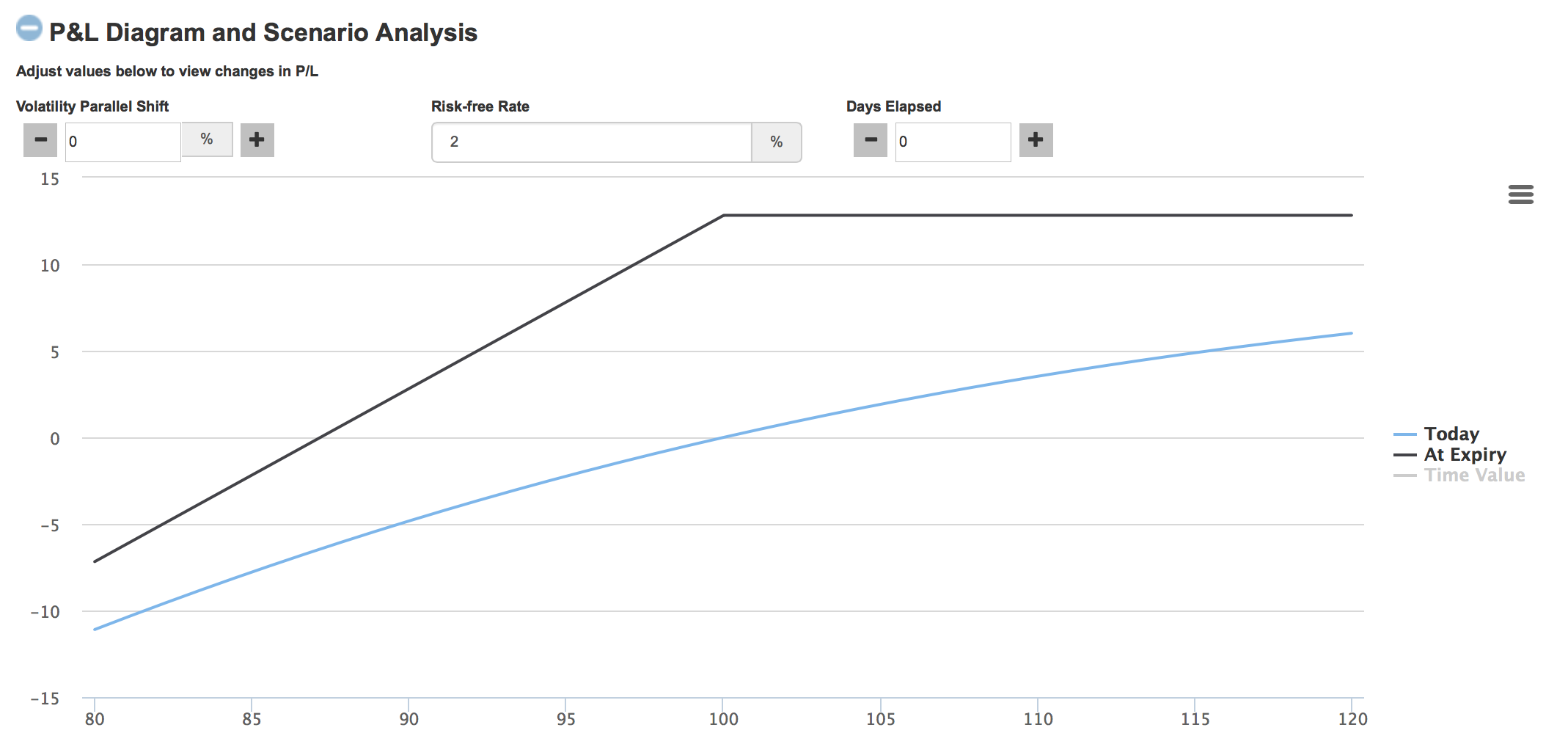The width and height of the screenshot is (1568, 747).
Task: Click the At Expiry line's kink at 100
Action: [x=723, y=216]
